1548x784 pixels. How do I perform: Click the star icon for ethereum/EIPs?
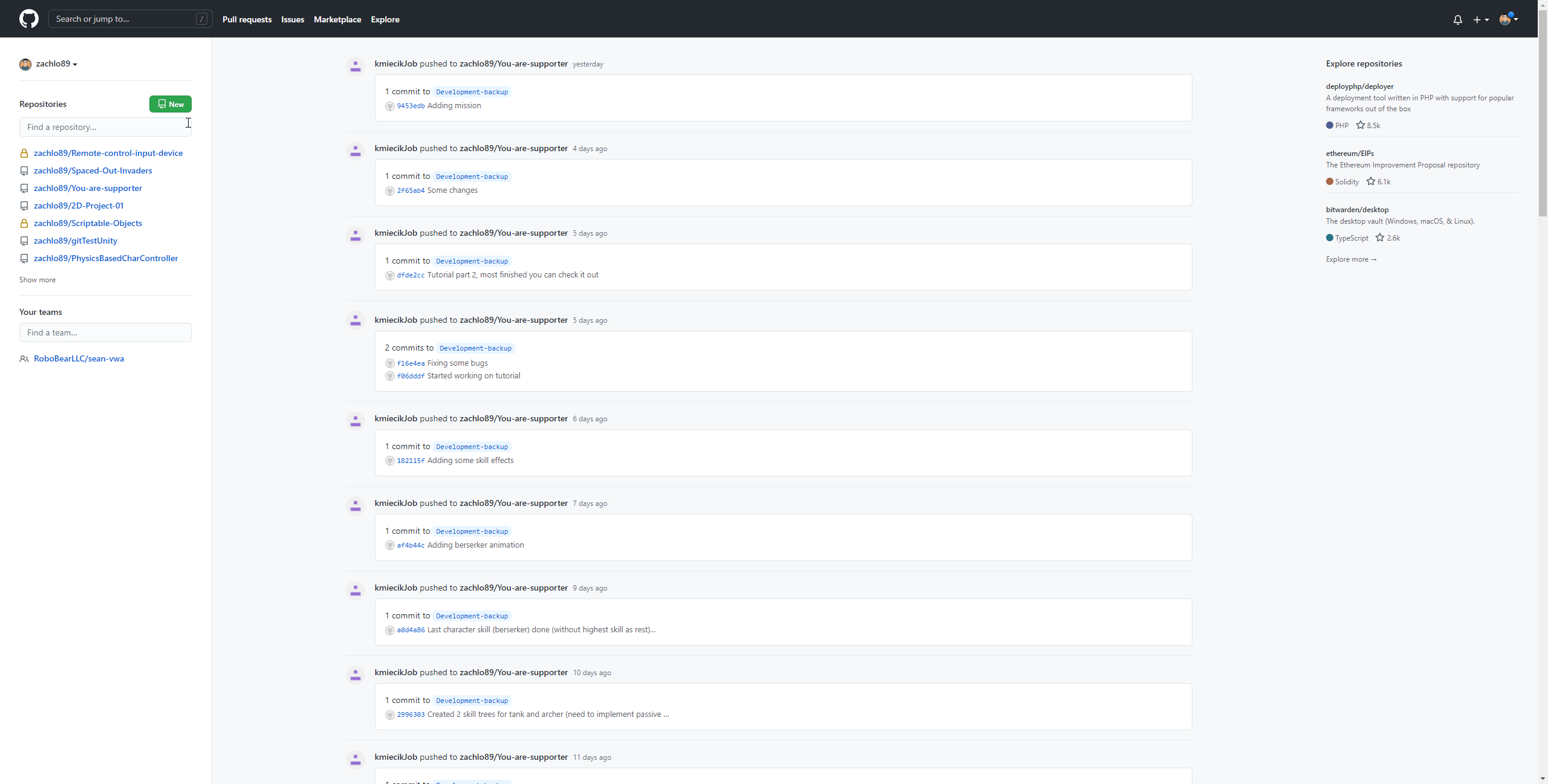[x=1371, y=181]
